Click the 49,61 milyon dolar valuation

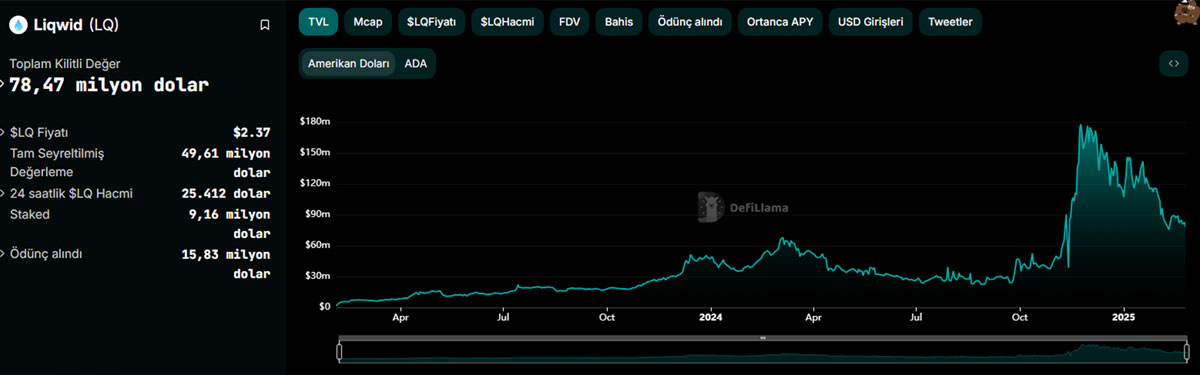click(x=227, y=163)
